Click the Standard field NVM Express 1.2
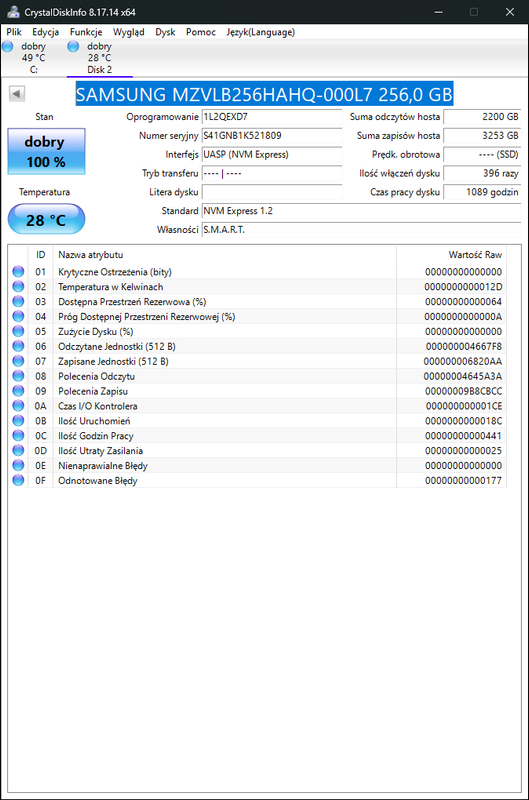Image resolution: width=529 pixels, height=800 pixels. coord(361,211)
